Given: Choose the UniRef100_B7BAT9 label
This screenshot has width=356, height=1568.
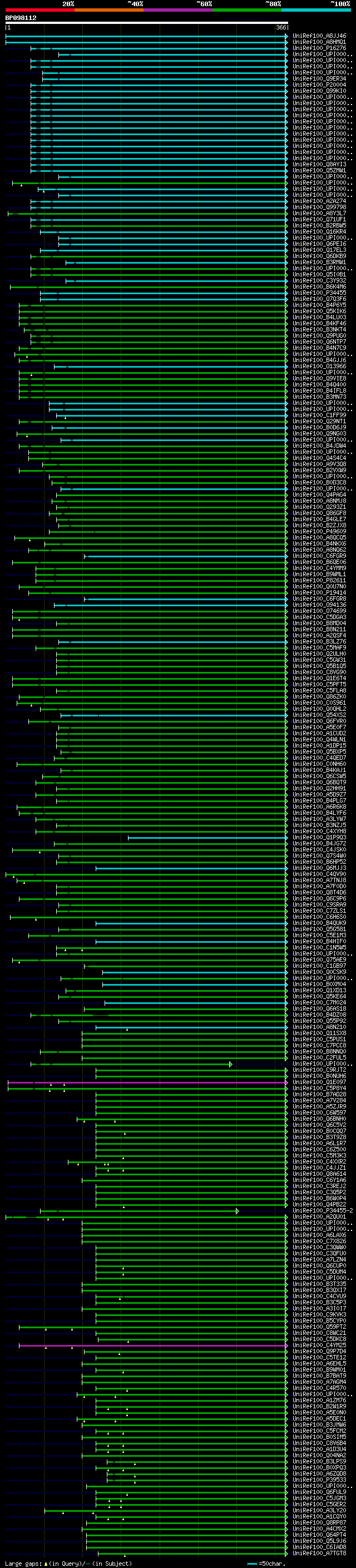Looking at the screenshot, I should (319, 1376).
